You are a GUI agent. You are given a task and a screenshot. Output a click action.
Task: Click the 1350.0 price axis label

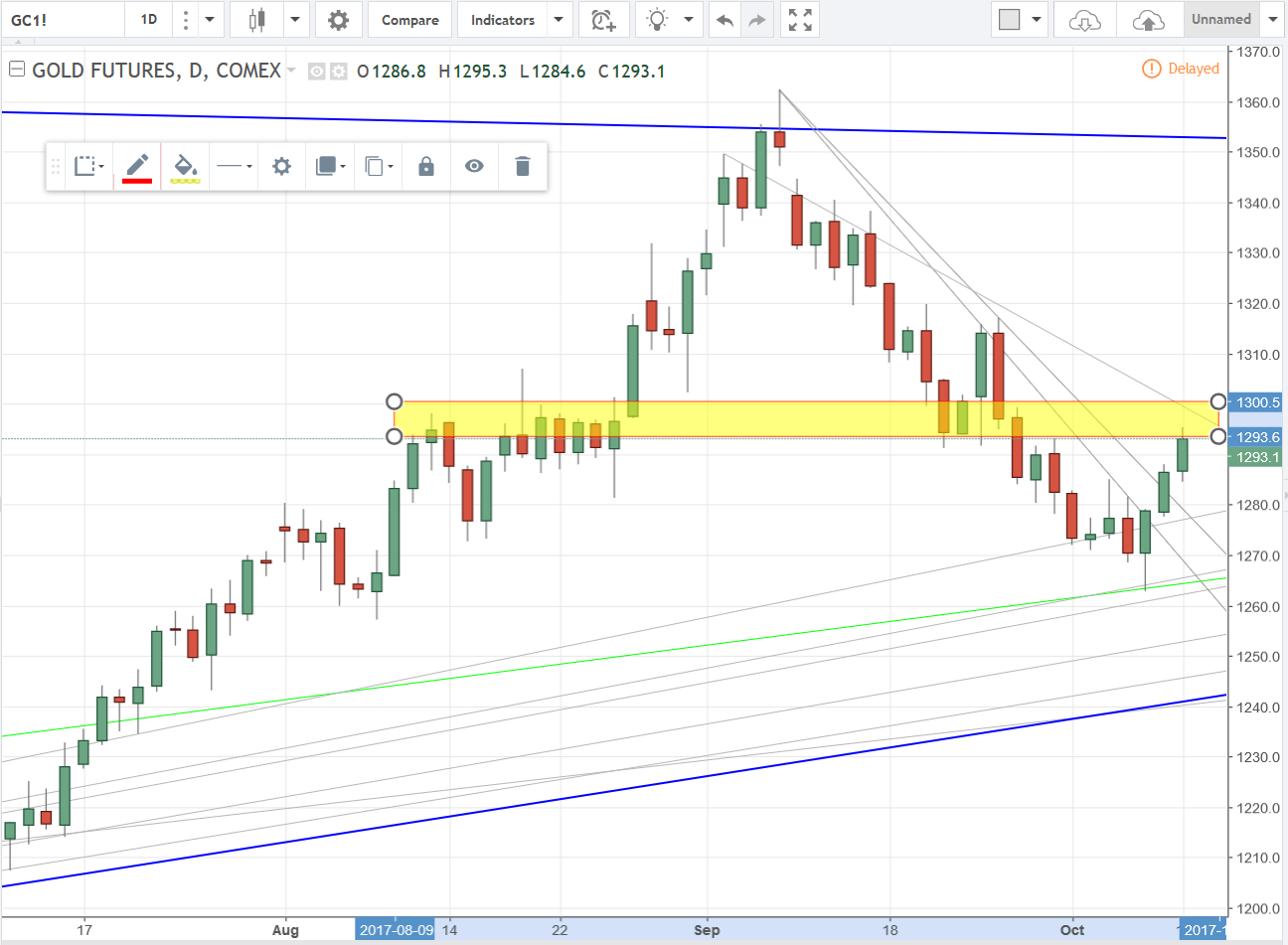(1258, 152)
